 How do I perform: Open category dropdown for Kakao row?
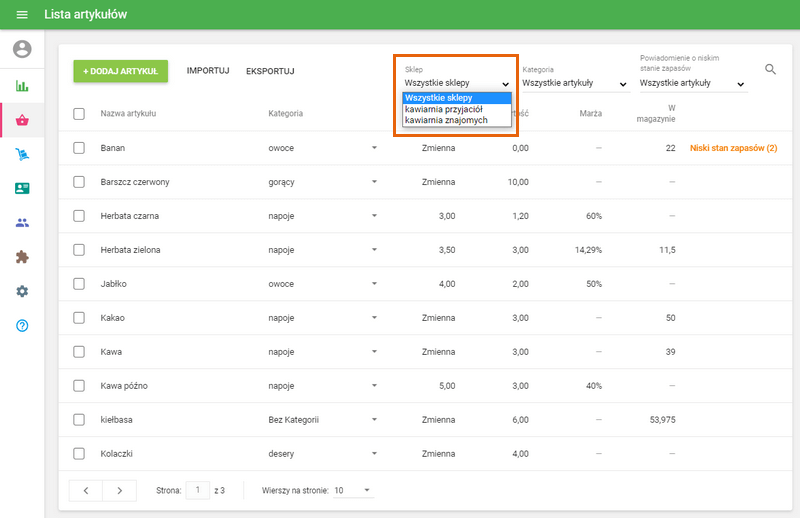pos(374,318)
